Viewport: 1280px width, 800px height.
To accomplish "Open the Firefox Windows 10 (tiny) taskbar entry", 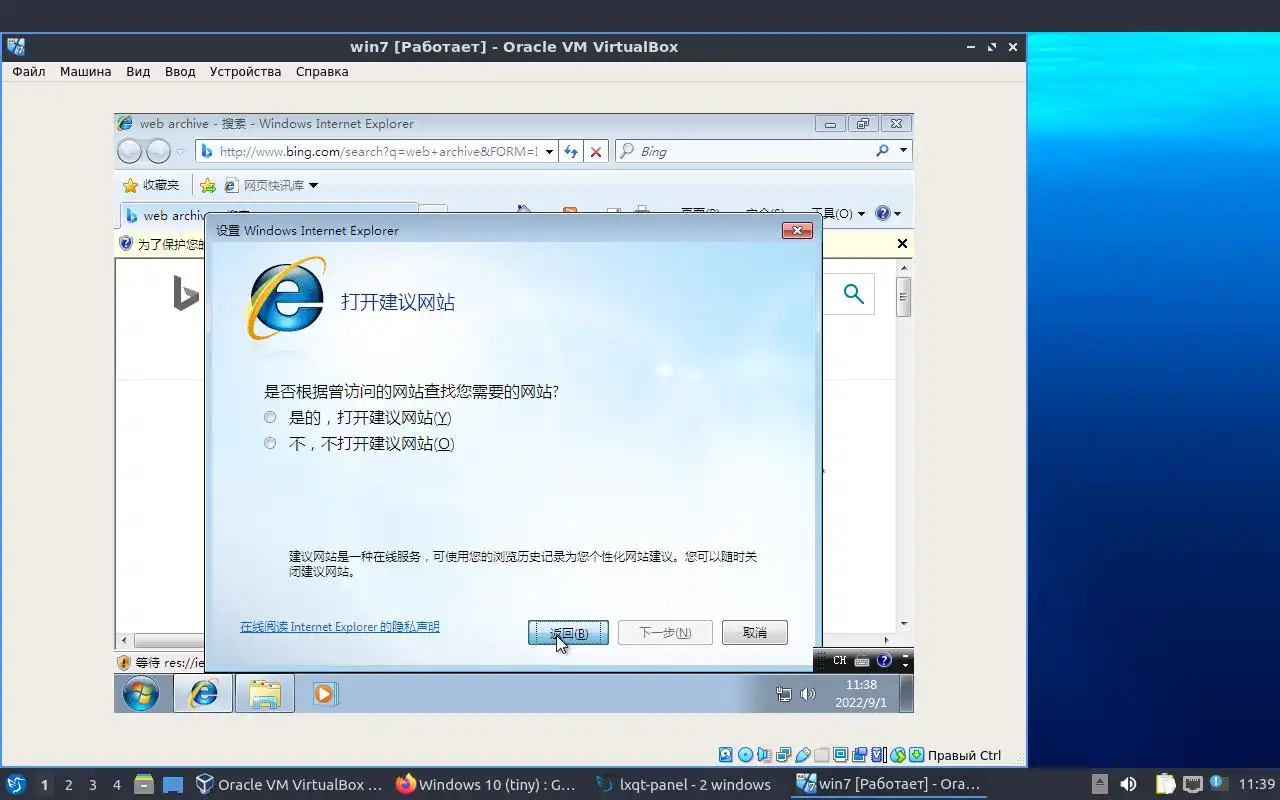I will [x=486, y=785].
